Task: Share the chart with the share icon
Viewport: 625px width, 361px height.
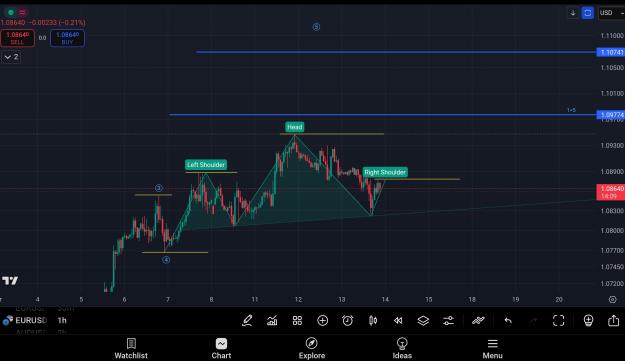Action: point(614,320)
